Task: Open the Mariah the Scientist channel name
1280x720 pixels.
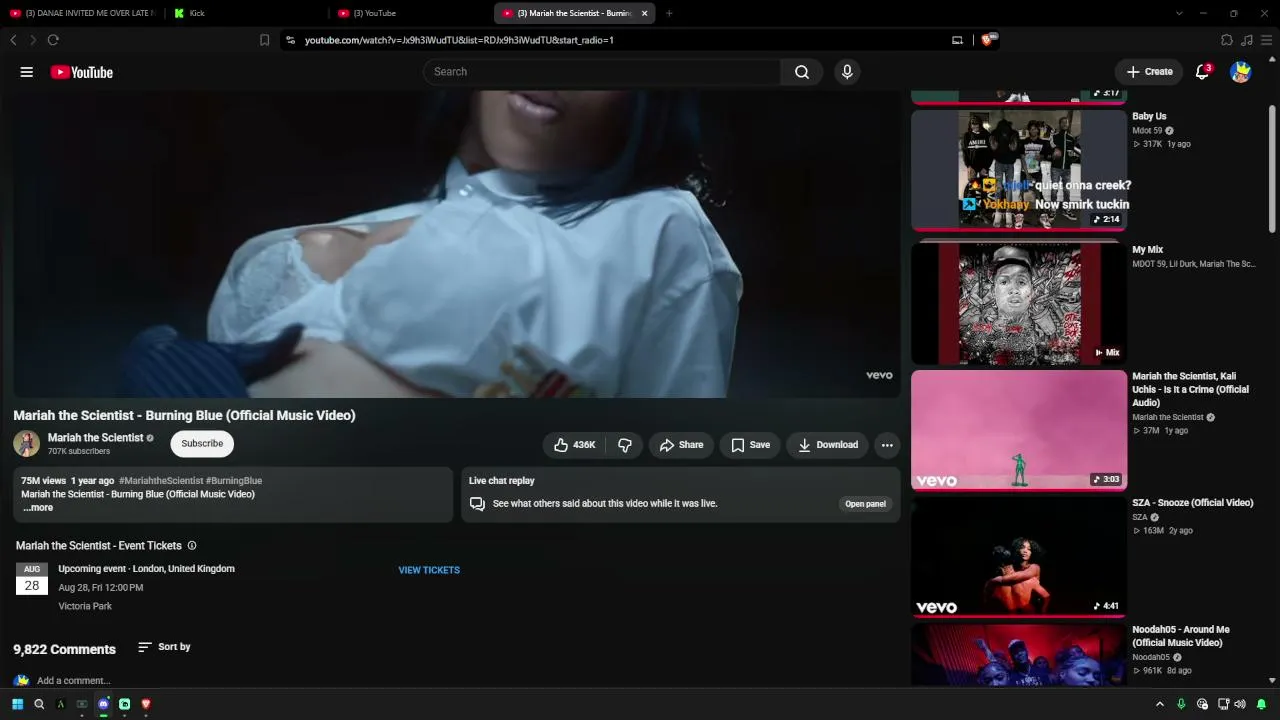Action: point(95,438)
